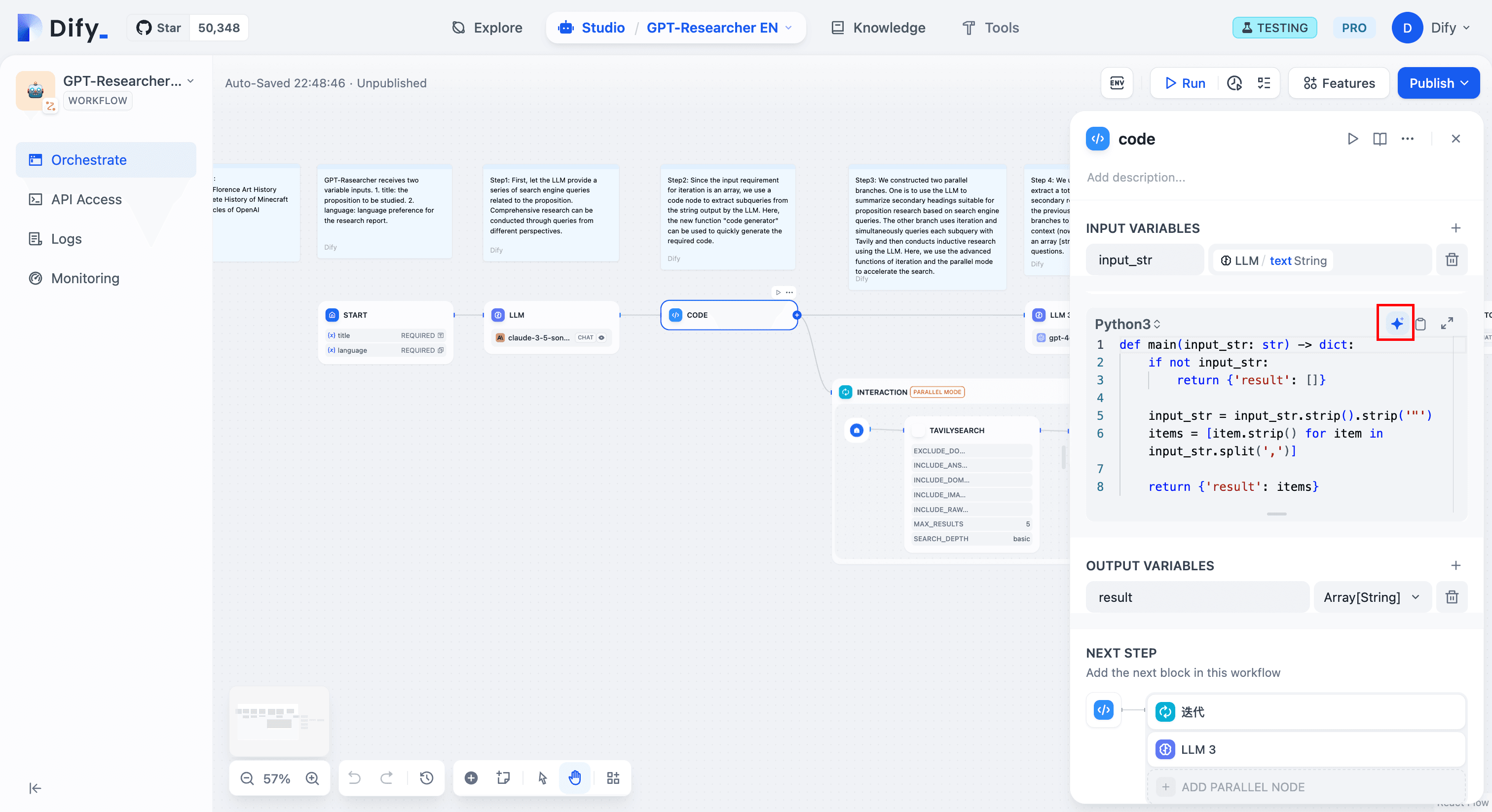Image resolution: width=1492 pixels, height=812 pixels.
Task: Toggle hand pan mode in toolbar
Action: click(575, 778)
